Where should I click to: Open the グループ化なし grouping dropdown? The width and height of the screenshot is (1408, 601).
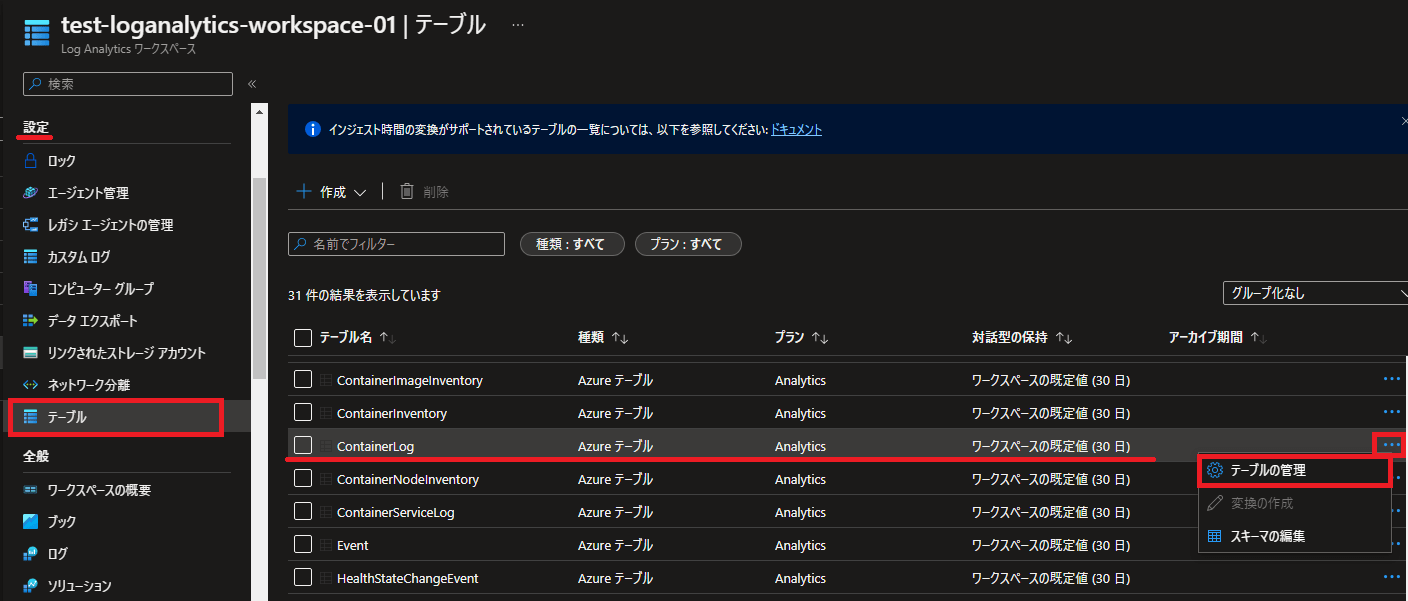pyautogui.click(x=1315, y=293)
